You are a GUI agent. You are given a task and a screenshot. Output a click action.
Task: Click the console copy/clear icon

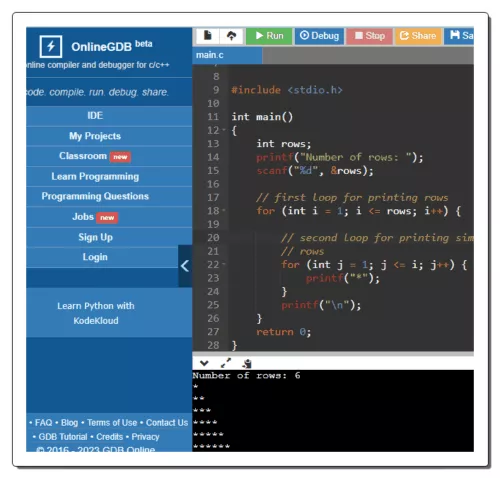coord(247,363)
